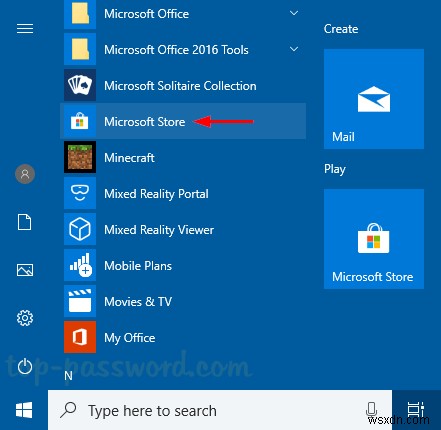Open Microsoft Solitaire Collection text entry
The image size is (441, 430).
(180, 86)
